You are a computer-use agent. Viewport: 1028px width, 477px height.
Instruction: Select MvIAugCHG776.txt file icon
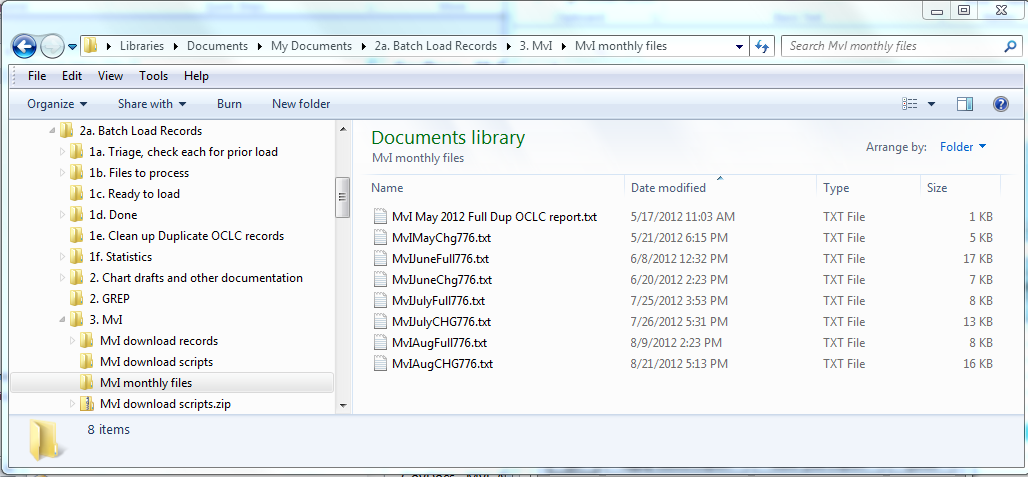(380, 363)
